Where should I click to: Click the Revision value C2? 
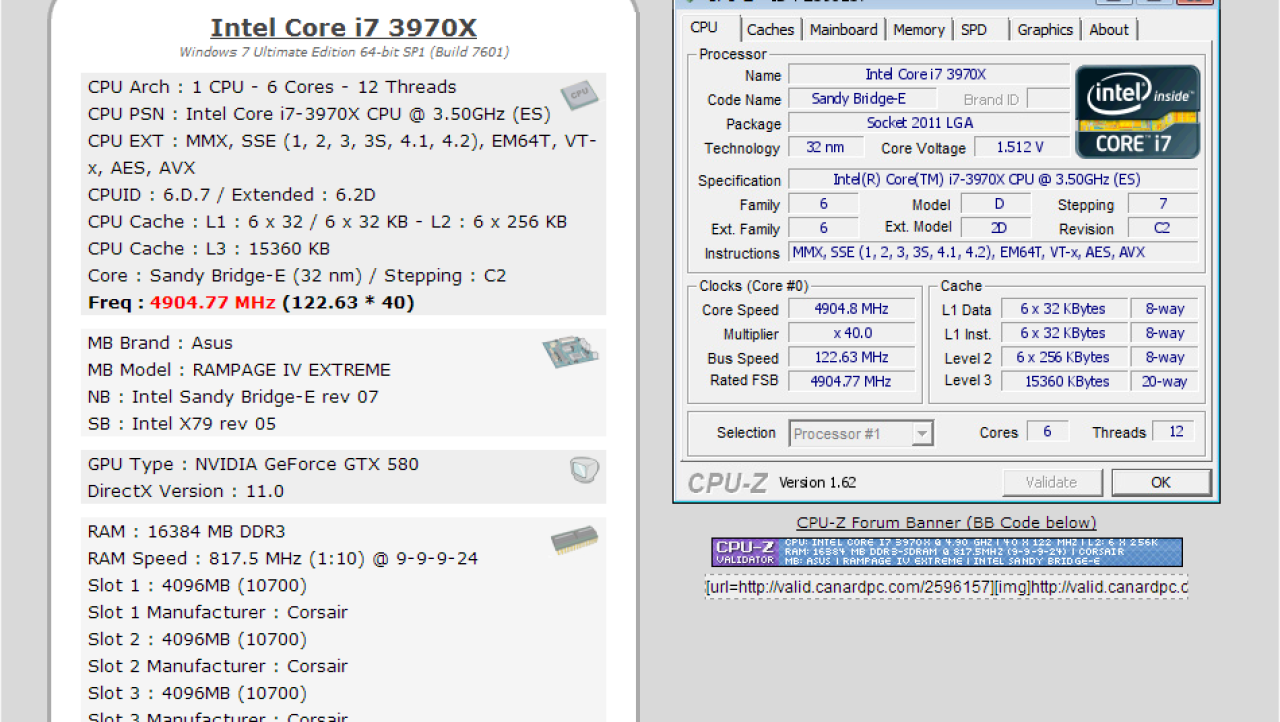(1163, 228)
